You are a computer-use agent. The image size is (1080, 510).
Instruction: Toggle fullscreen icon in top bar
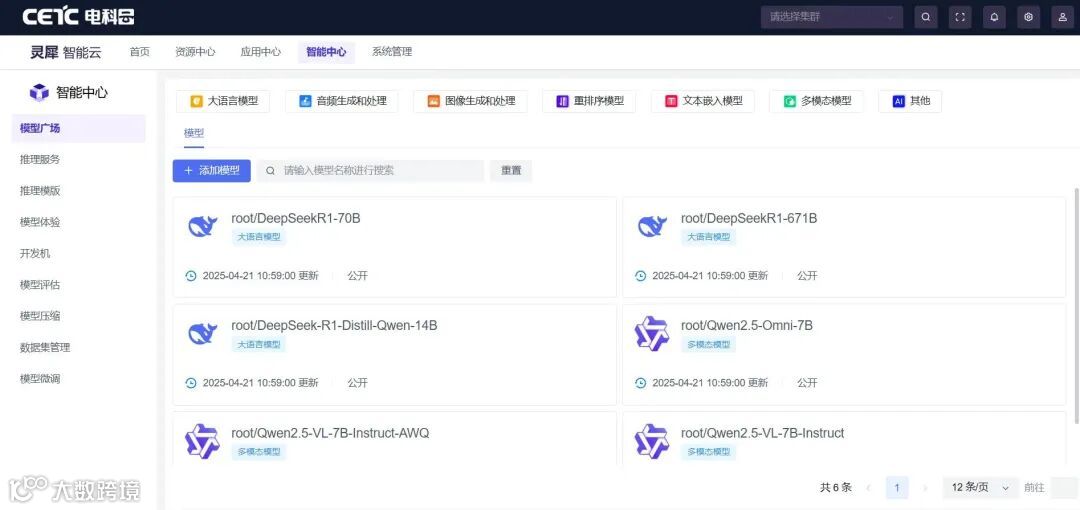point(960,17)
